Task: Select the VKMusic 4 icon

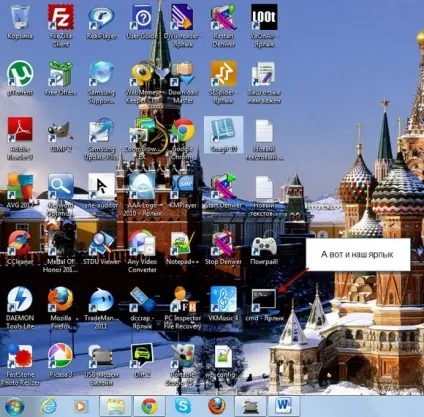Action: click(x=223, y=299)
